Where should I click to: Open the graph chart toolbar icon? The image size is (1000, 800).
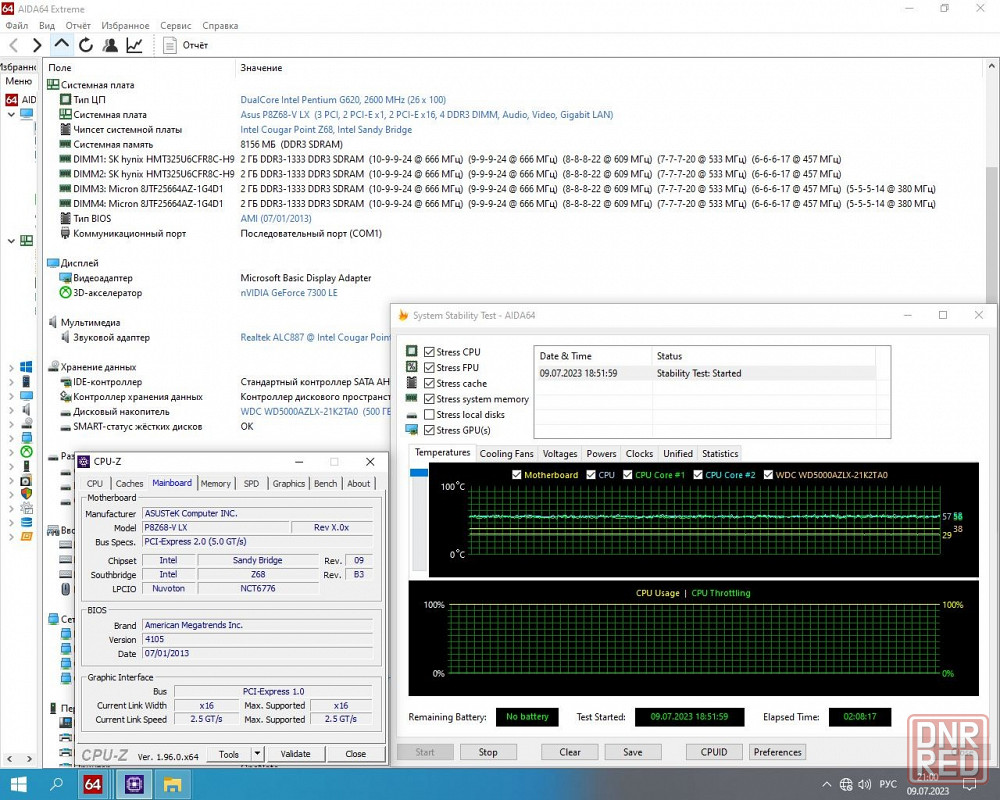point(135,45)
